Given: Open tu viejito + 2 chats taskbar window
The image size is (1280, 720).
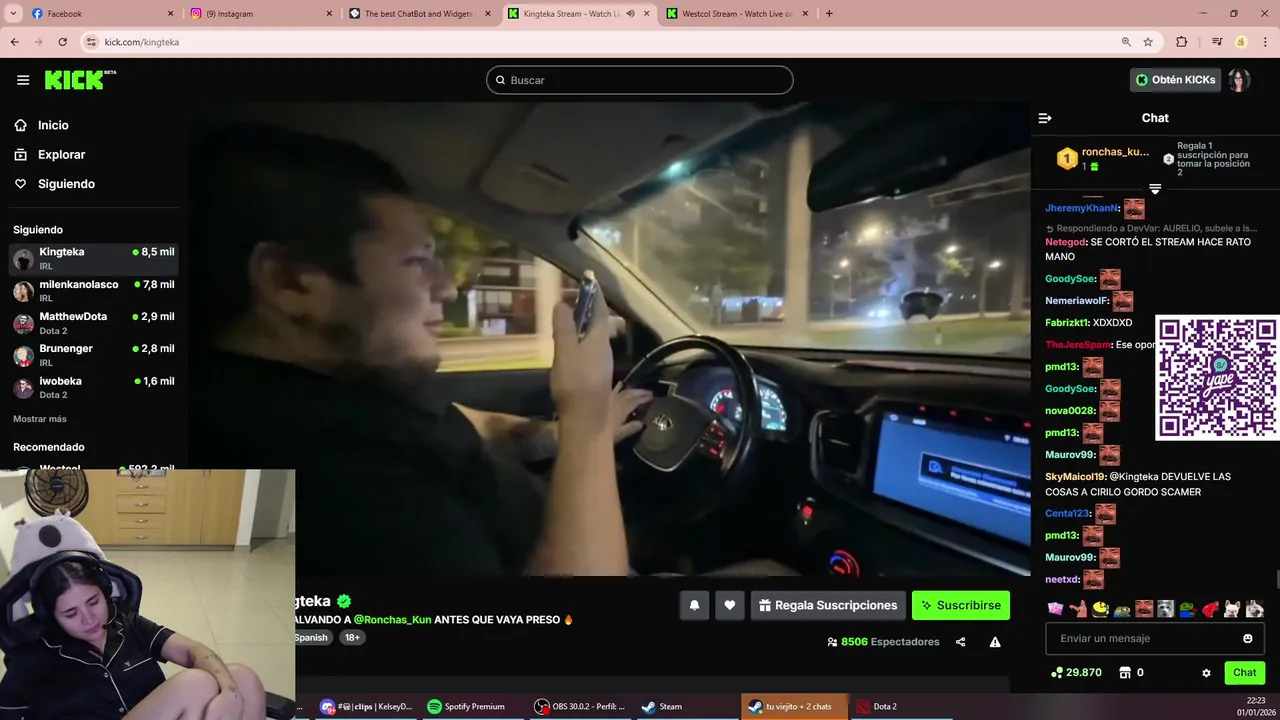Looking at the screenshot, I should tap(793, 706).
